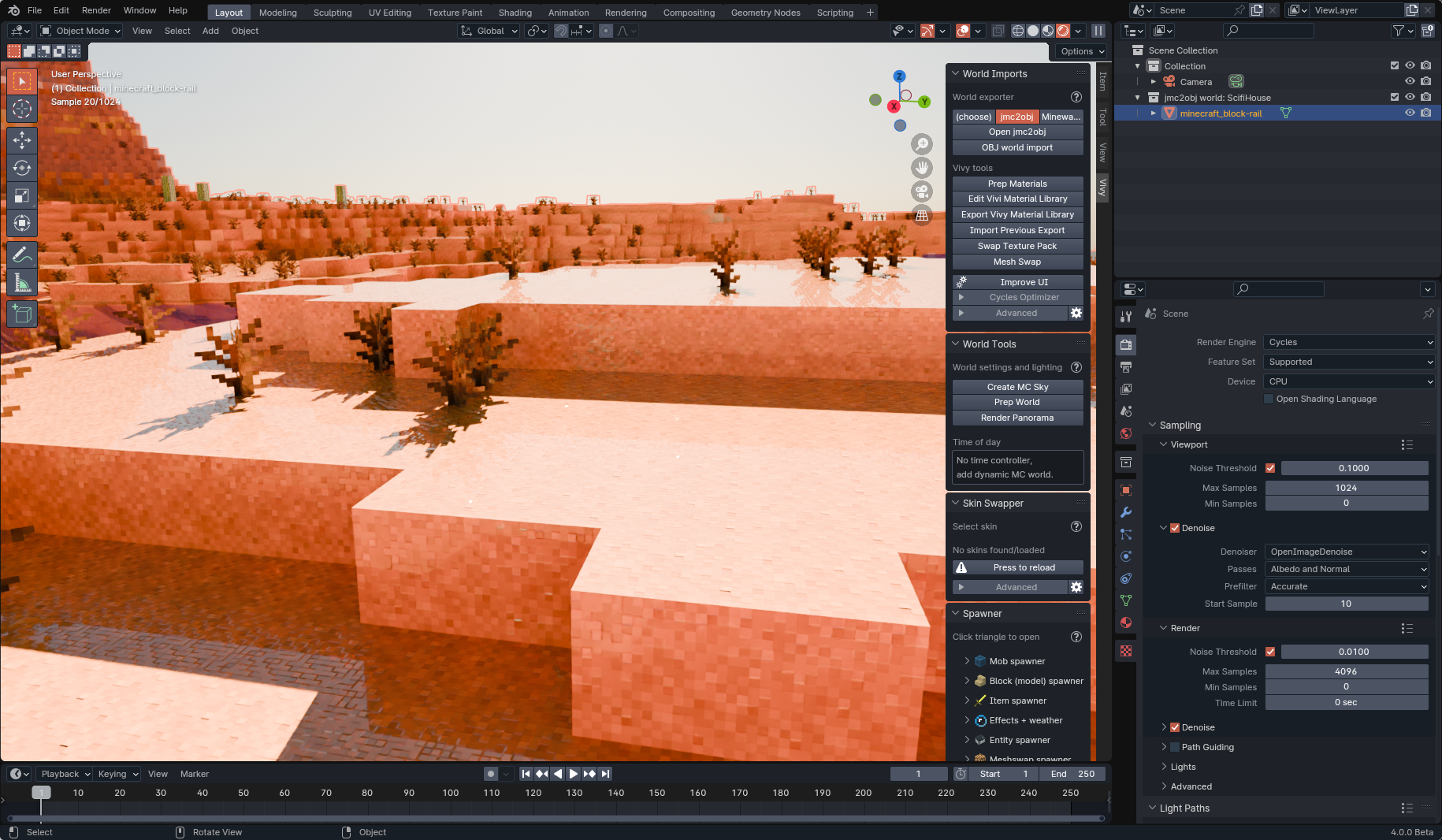Image resolution: width=1442 pixels, height=840 pixels.
Task: Set the current frame field to a new value
Action: pos(919,774)
